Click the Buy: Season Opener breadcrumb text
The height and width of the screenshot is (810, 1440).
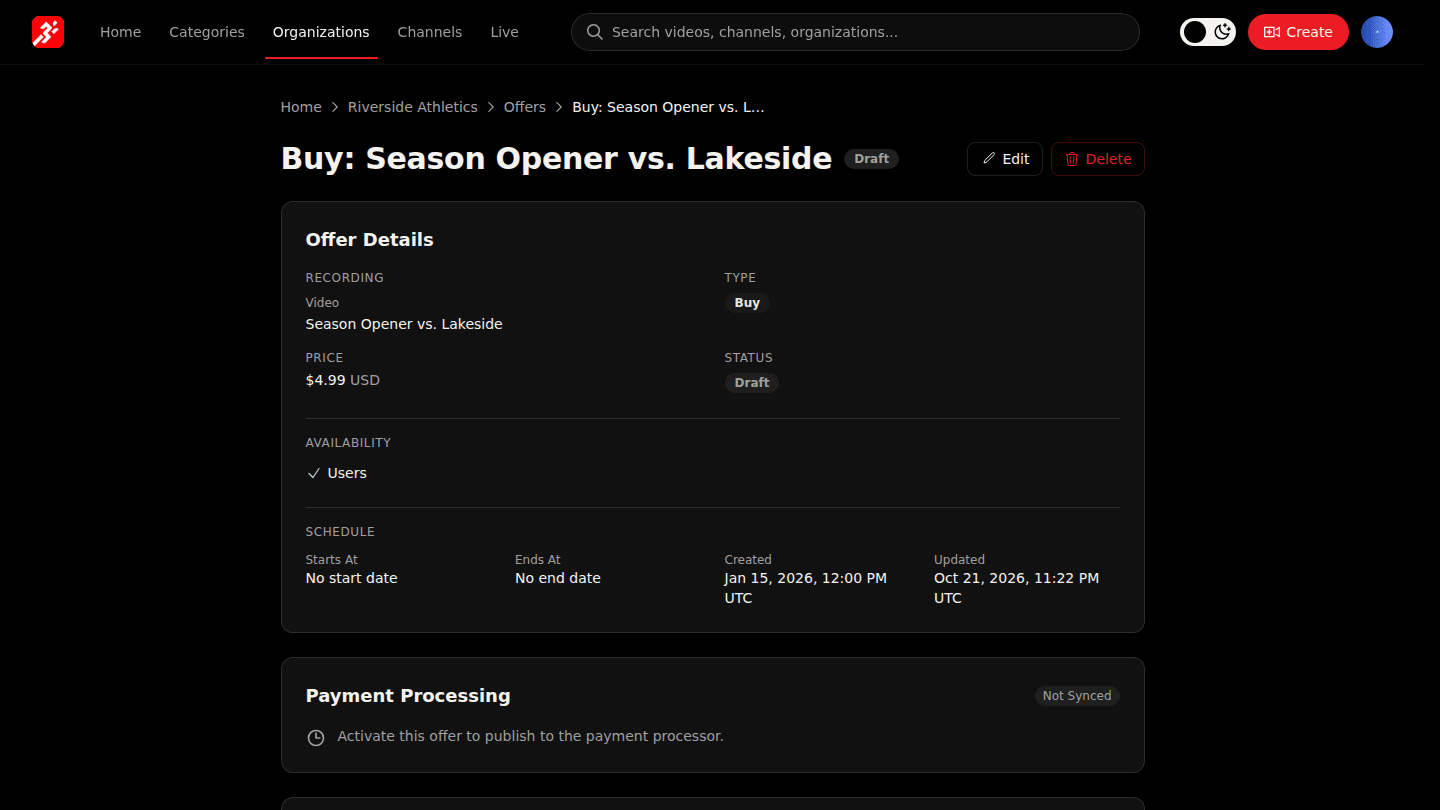(668, 107)
